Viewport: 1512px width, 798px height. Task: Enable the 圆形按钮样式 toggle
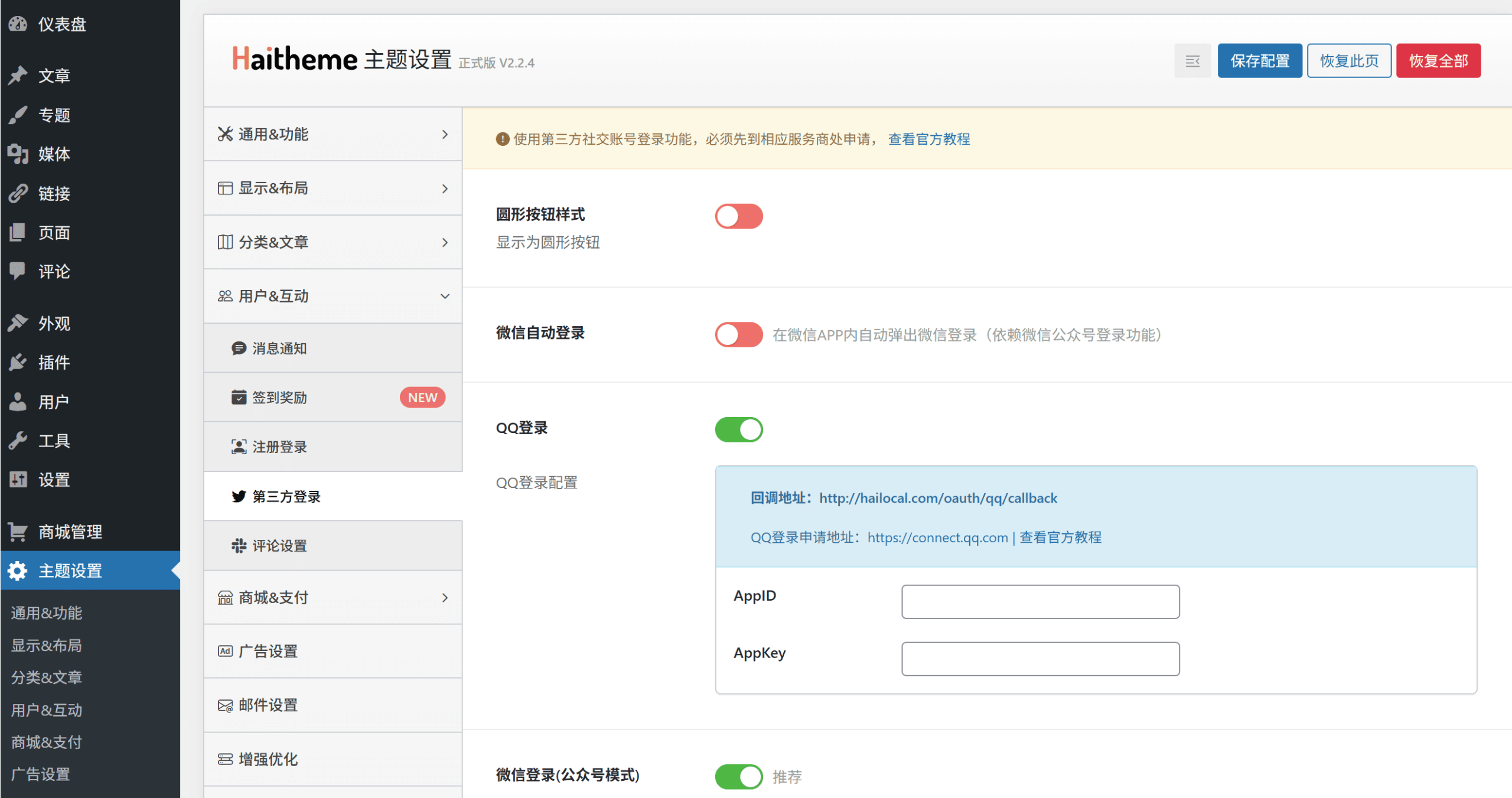pos(738,216)
